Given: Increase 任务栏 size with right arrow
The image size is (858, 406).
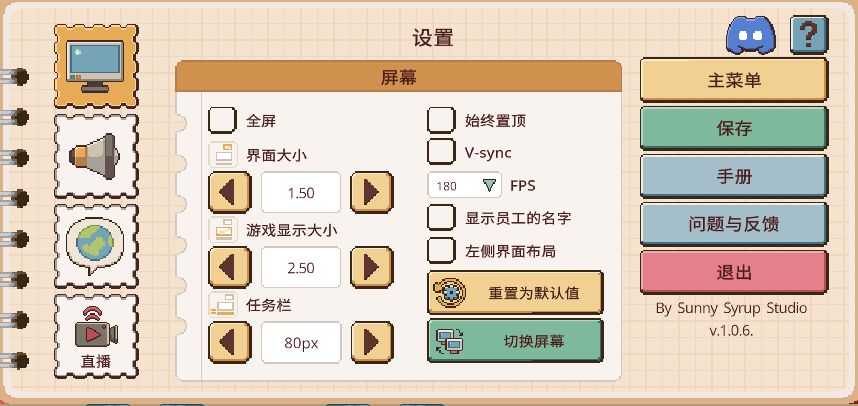Looking at the screenshot, I should tap(371, 342).
